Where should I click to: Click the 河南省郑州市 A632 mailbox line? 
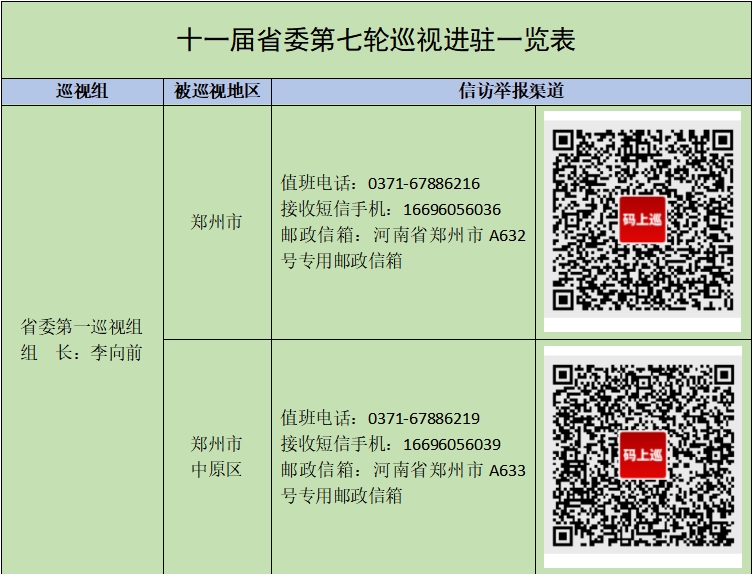(403, 235)
